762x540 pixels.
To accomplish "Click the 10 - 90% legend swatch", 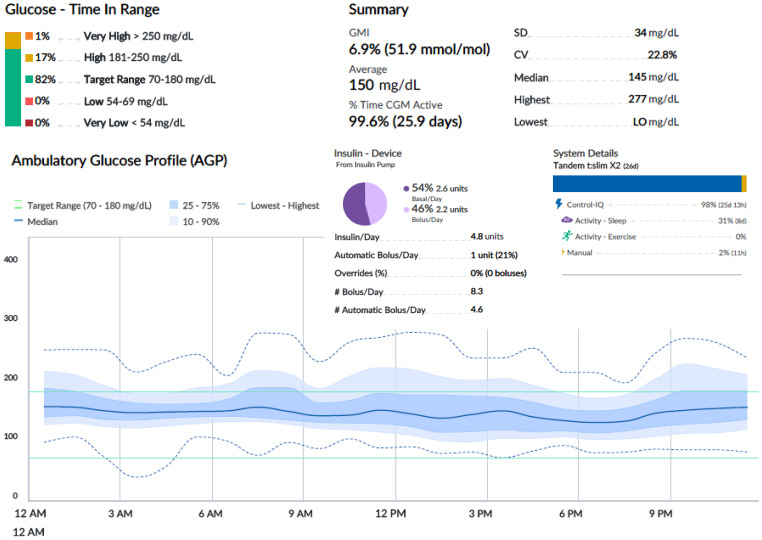I will click(x=173, y=221).
